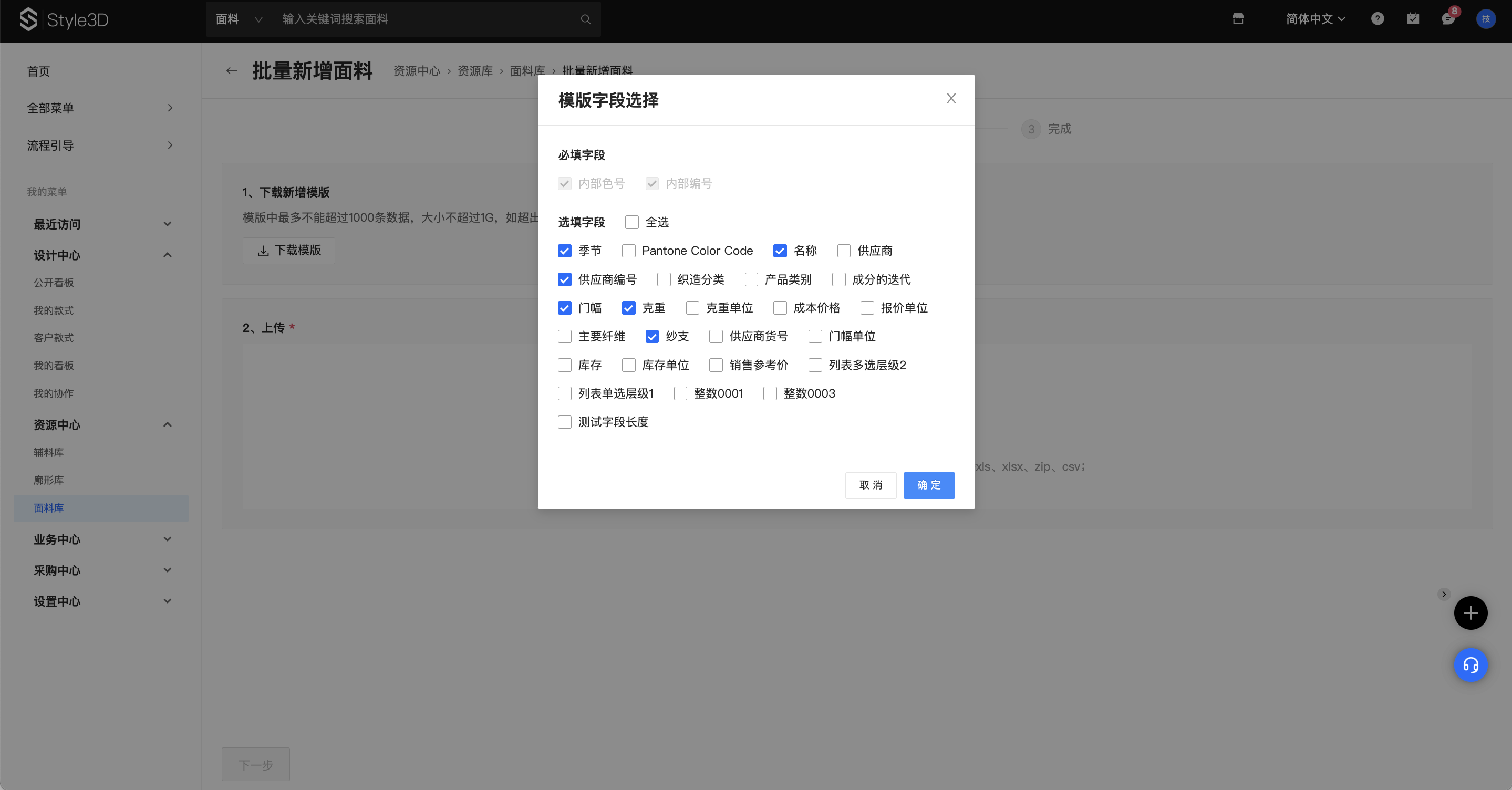Go to 首页 in sidebar

39,71
